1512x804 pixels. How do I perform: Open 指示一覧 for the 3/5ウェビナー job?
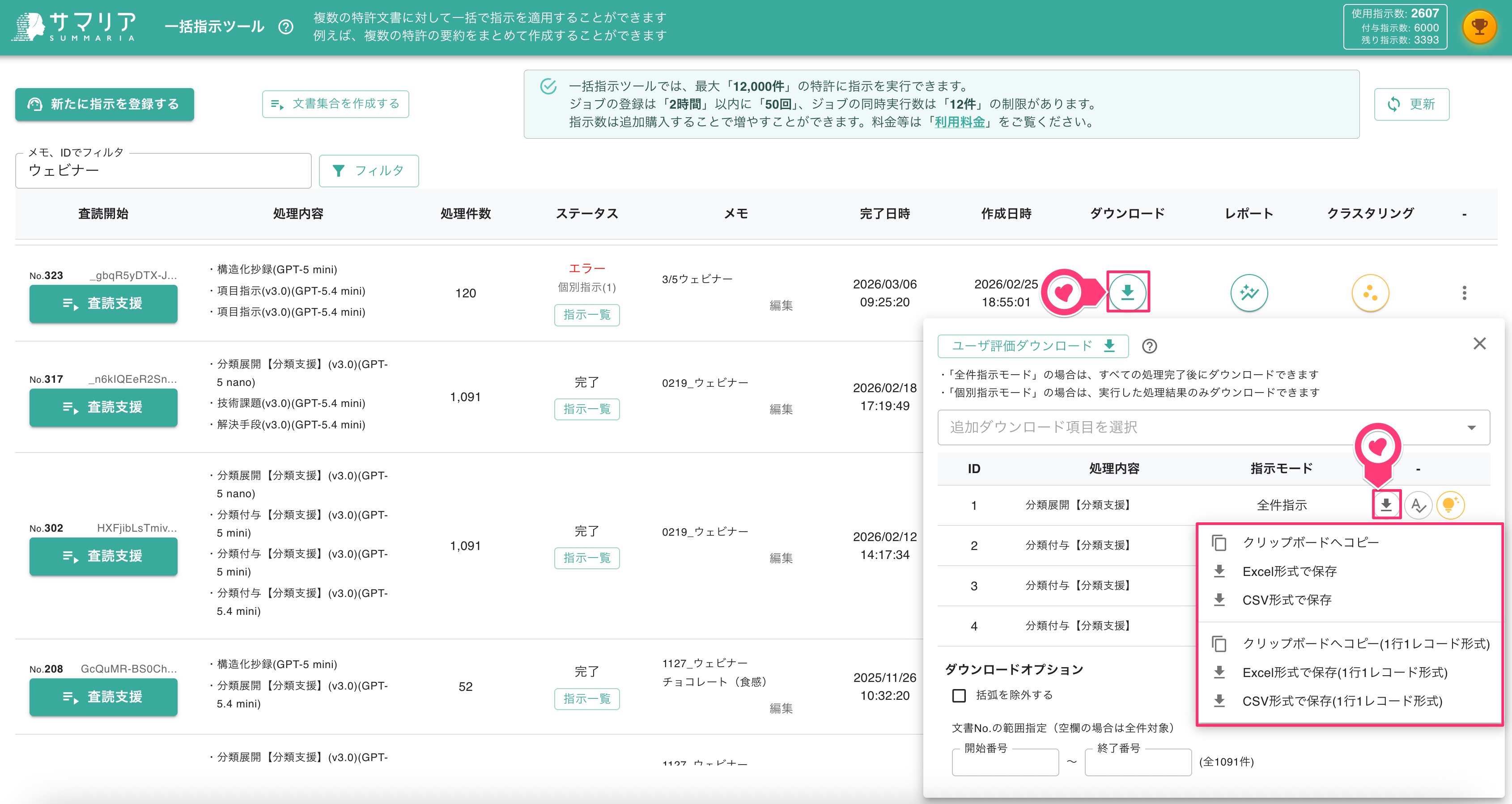coord(587,315)
